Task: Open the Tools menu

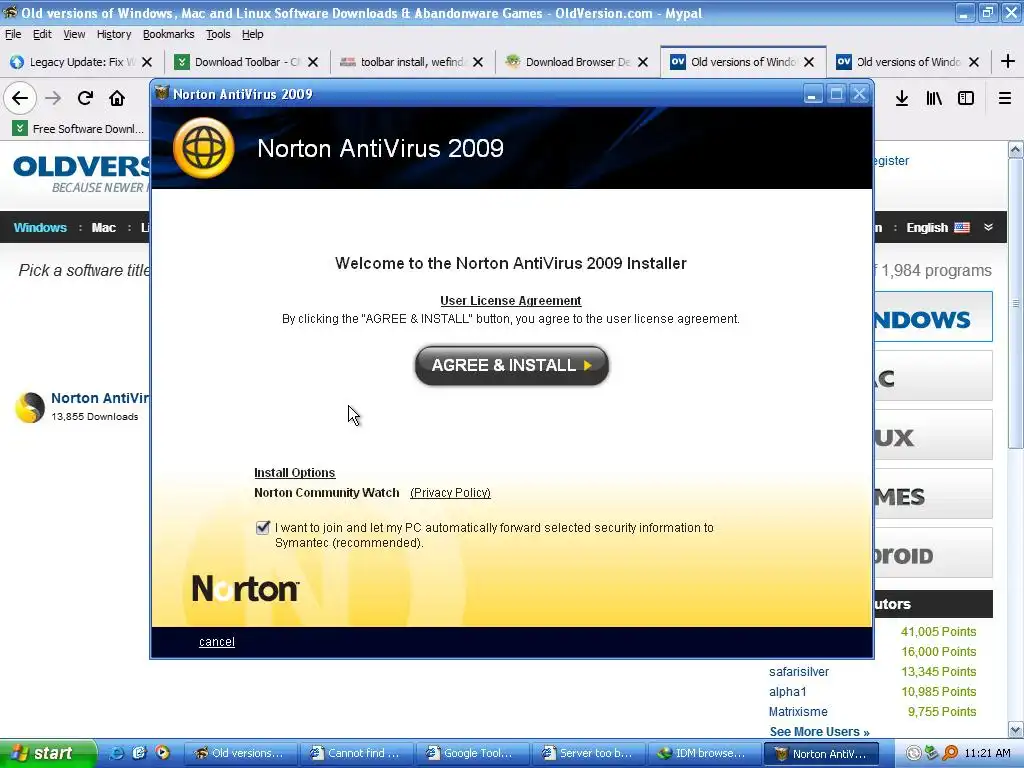Action: (x=218, y=34)
